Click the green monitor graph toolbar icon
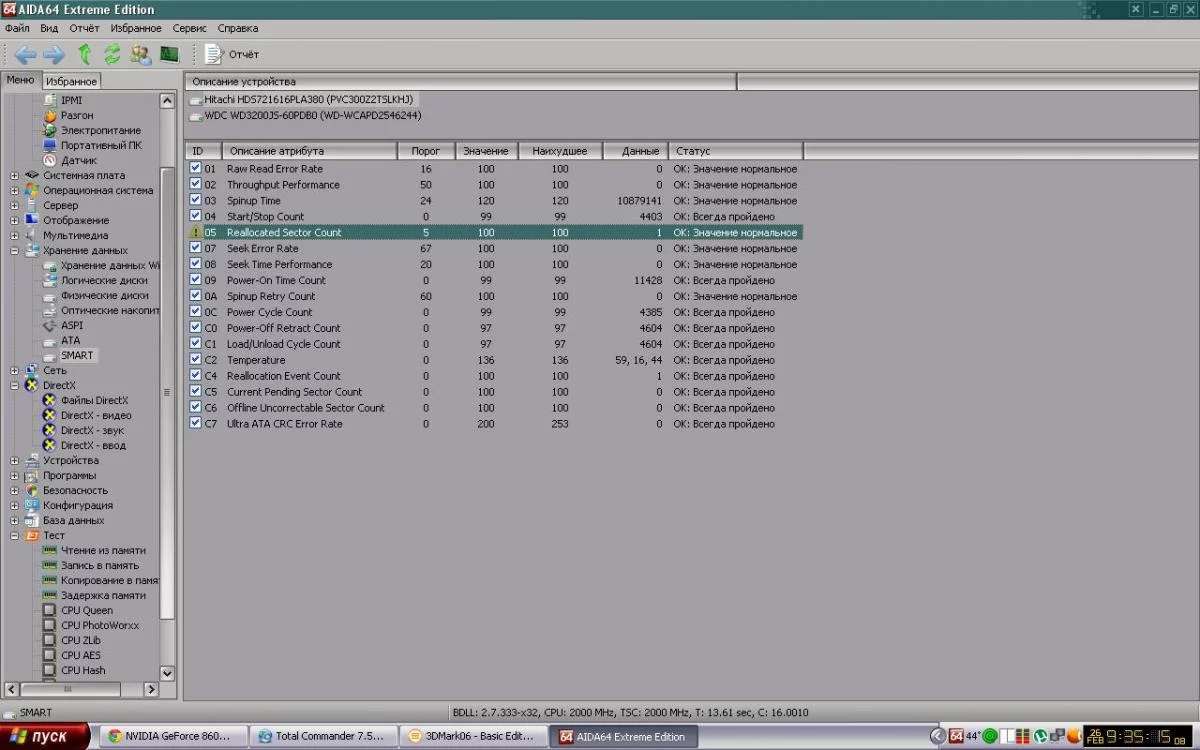Viewport: 1200px width, 750px height. coord(169,54)
